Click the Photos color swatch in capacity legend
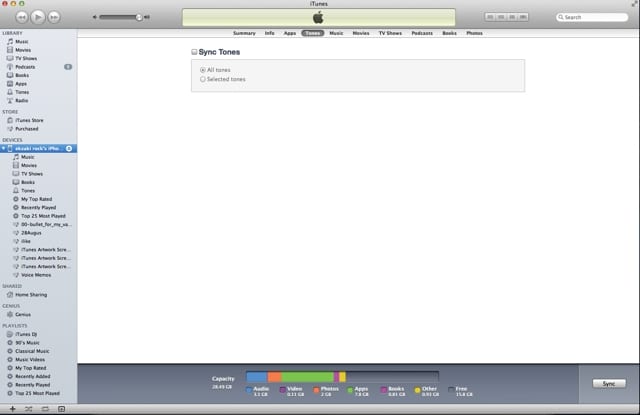Image resolution: width=640 pixels, height=415 pixels. pos(316,391)
